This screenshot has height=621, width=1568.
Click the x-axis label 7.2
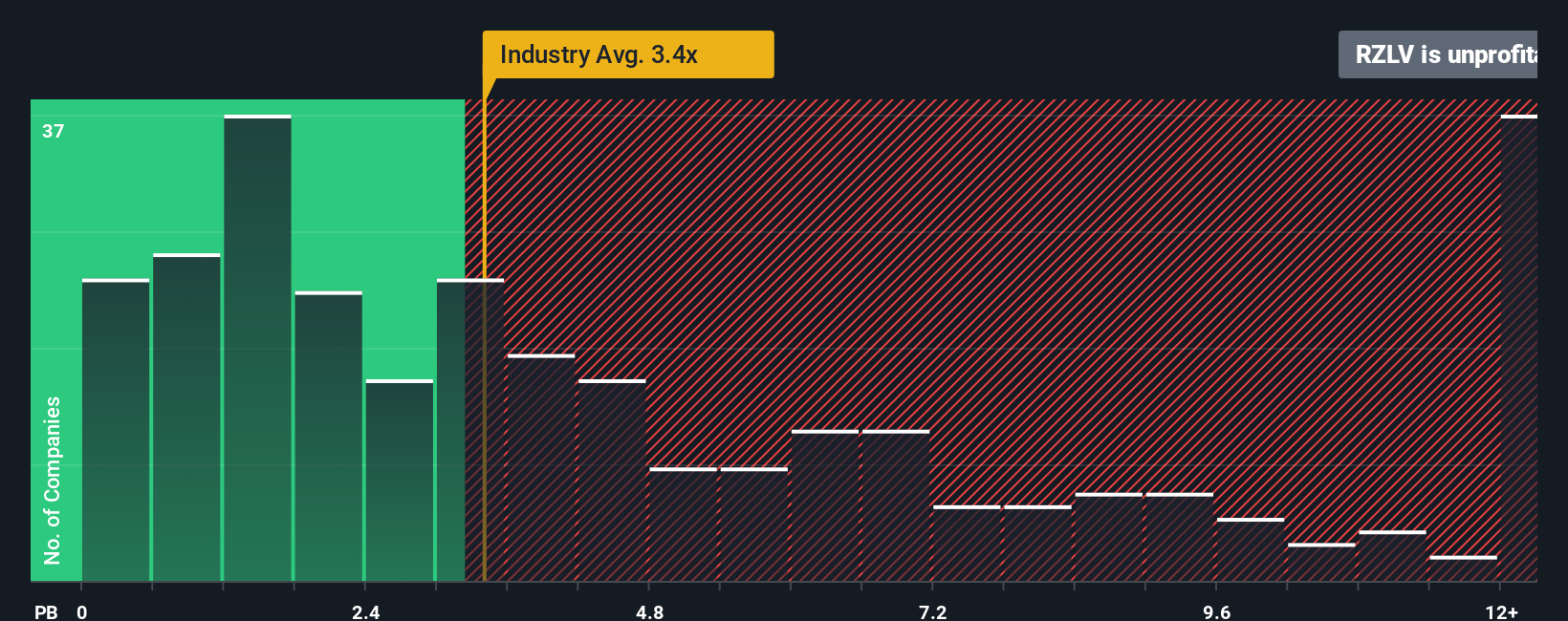[x=932, y=611]
